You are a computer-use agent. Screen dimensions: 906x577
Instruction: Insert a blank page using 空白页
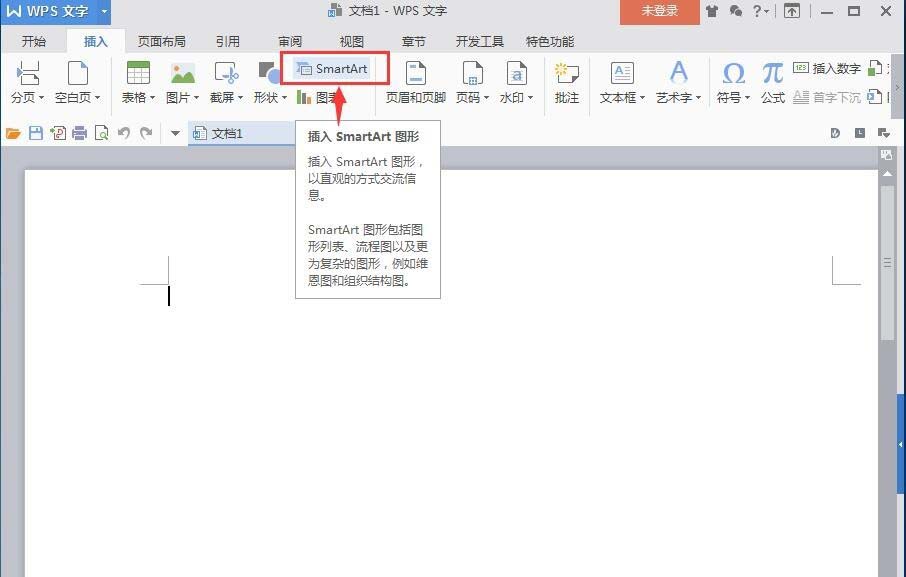[x=77, y=73]
